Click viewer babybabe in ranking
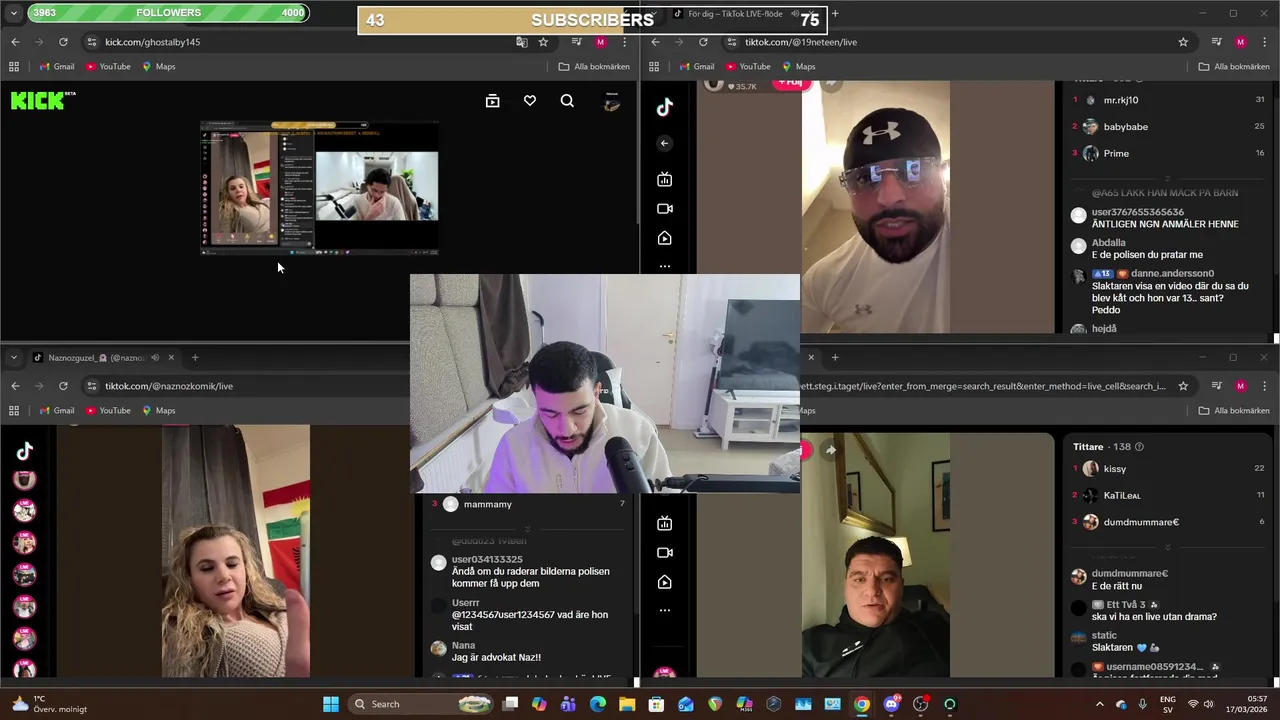 coord(1125,127)
